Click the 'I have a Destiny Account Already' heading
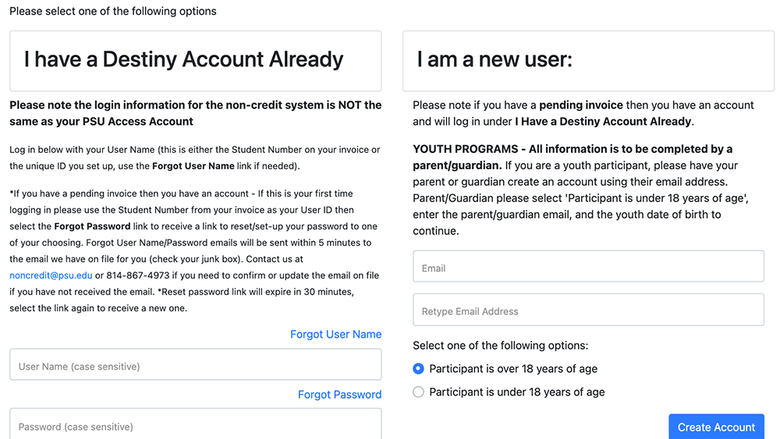 tap(184, 59)
